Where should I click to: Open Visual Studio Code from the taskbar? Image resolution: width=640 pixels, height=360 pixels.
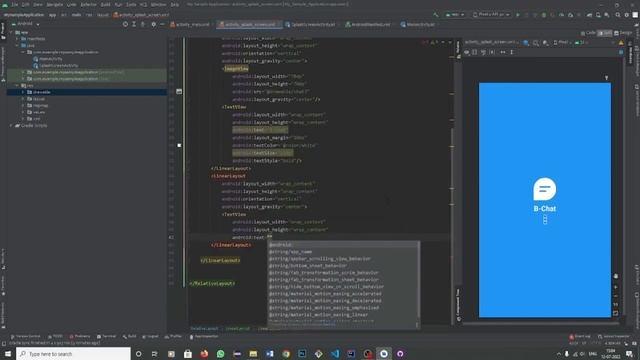tap(335, 353)
